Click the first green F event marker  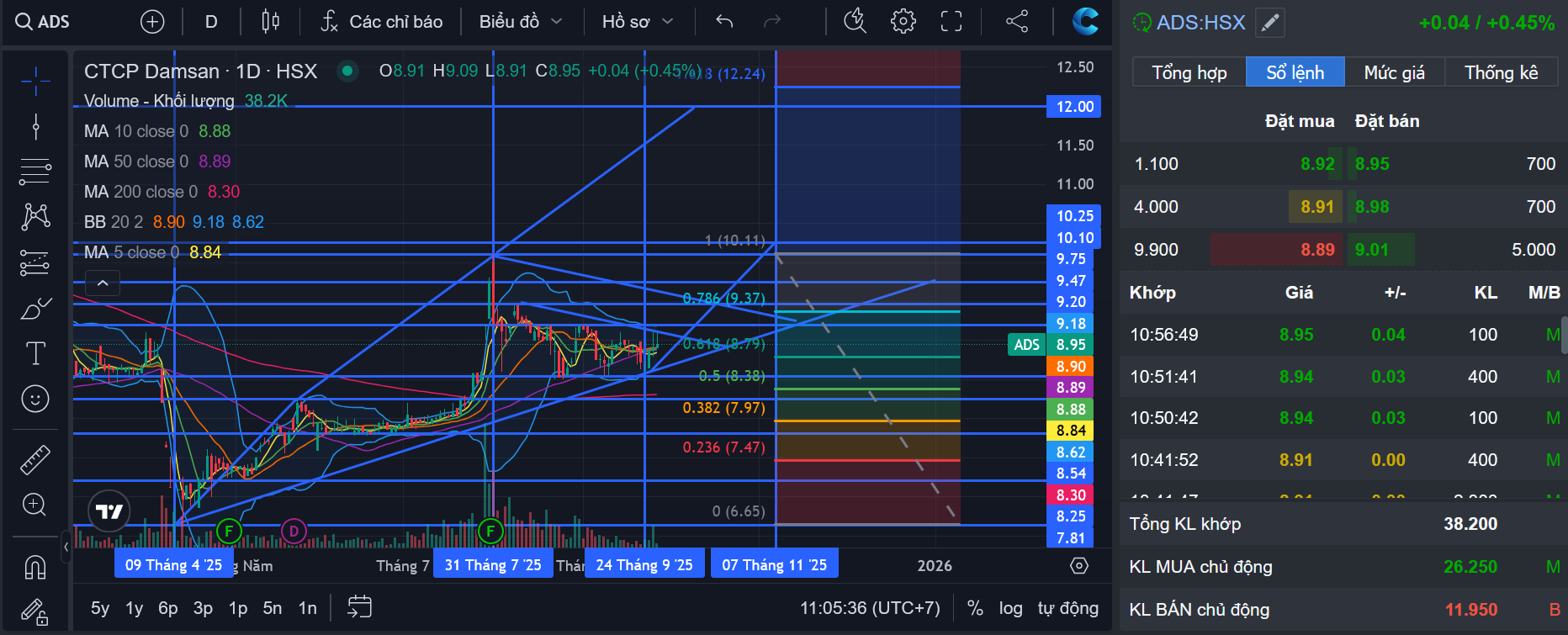pos(229,531)
